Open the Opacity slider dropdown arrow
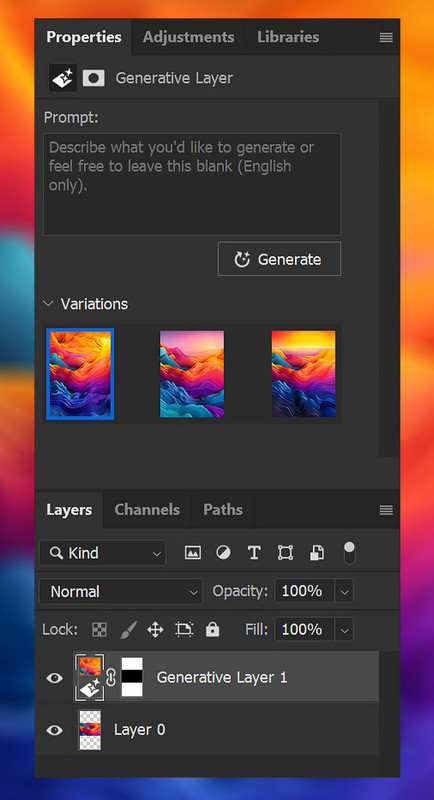The width and height of the screenshot is (434, 800). (x=344, y=591)
